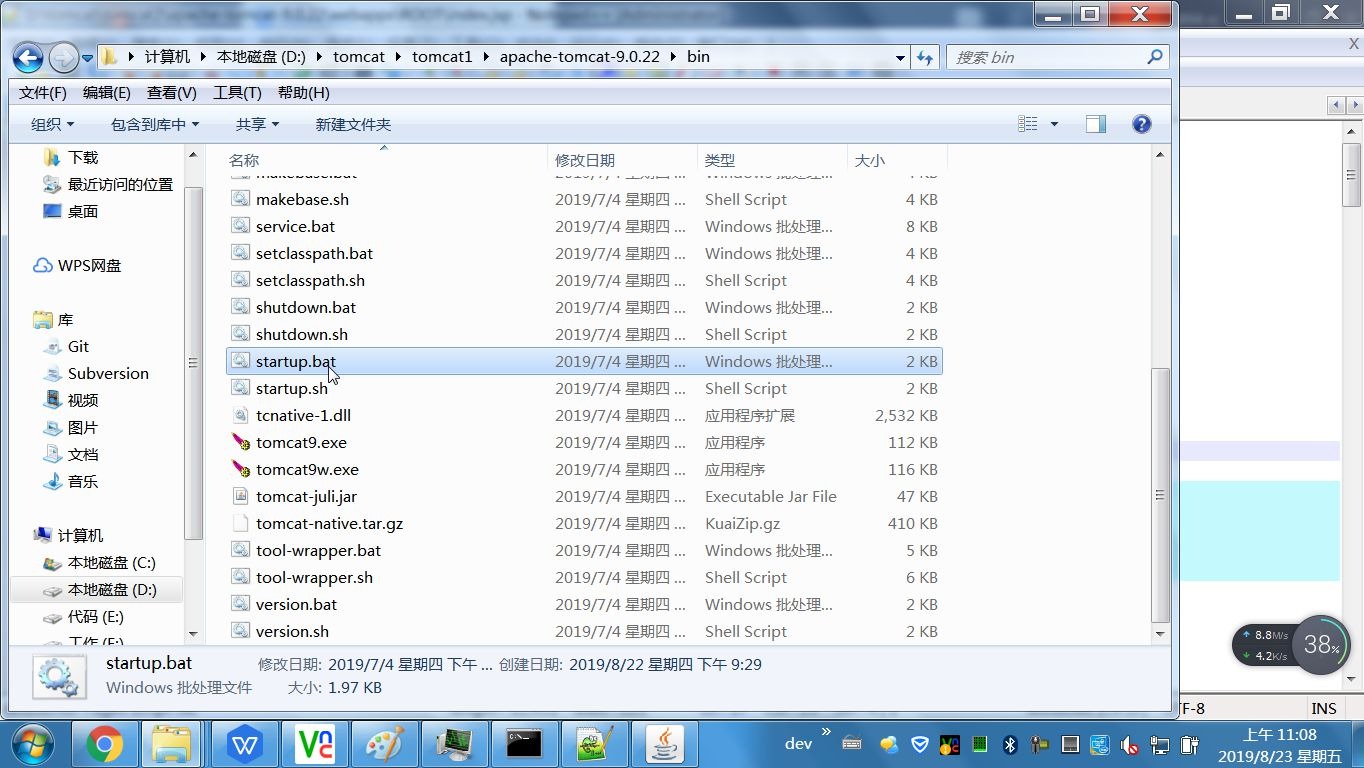
Task: Toggle the preview pane icon
Action: 1095,123
